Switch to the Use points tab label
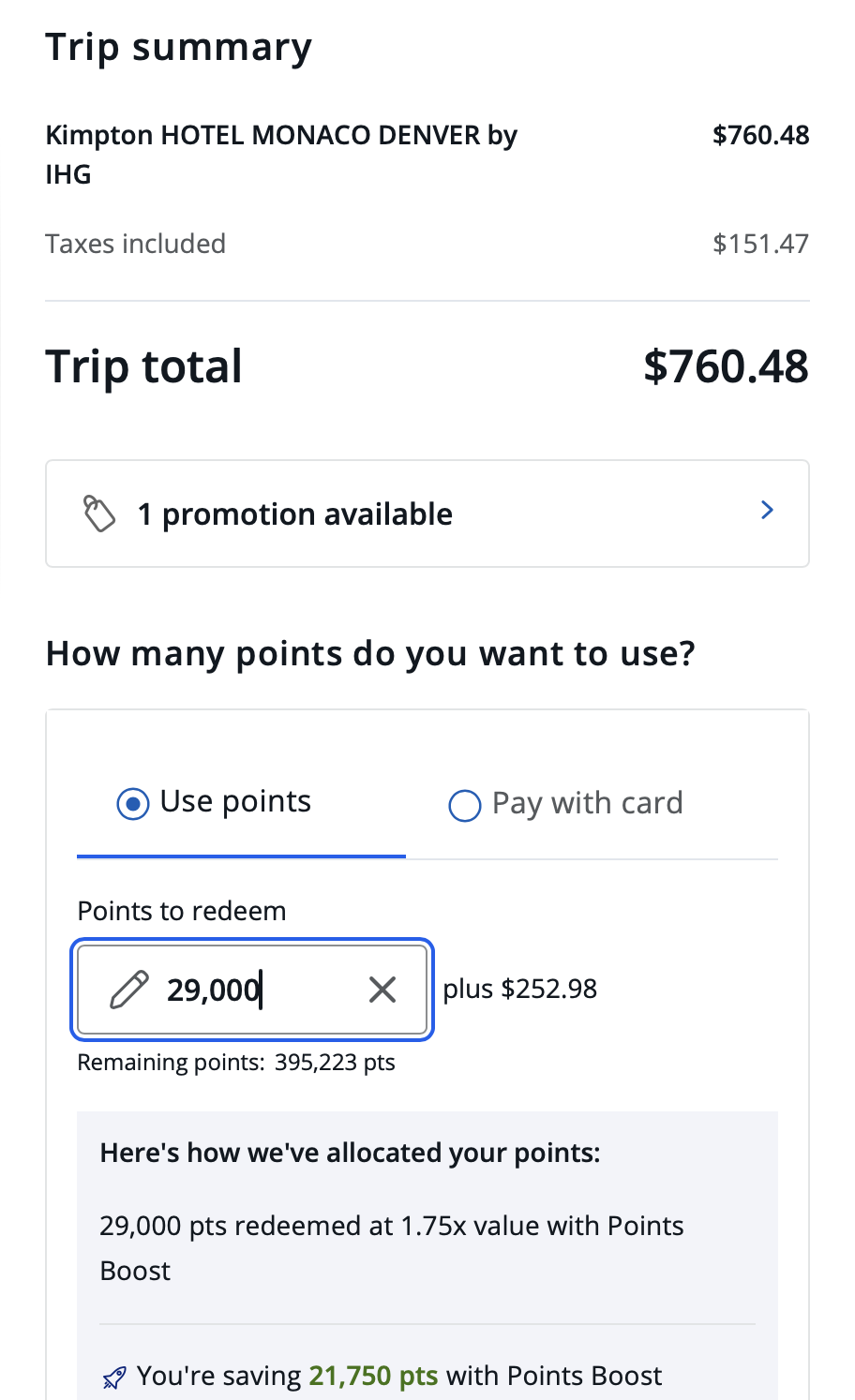This screenshot has height=1400, width=855. pyautogui.click(x=235, y=802)
